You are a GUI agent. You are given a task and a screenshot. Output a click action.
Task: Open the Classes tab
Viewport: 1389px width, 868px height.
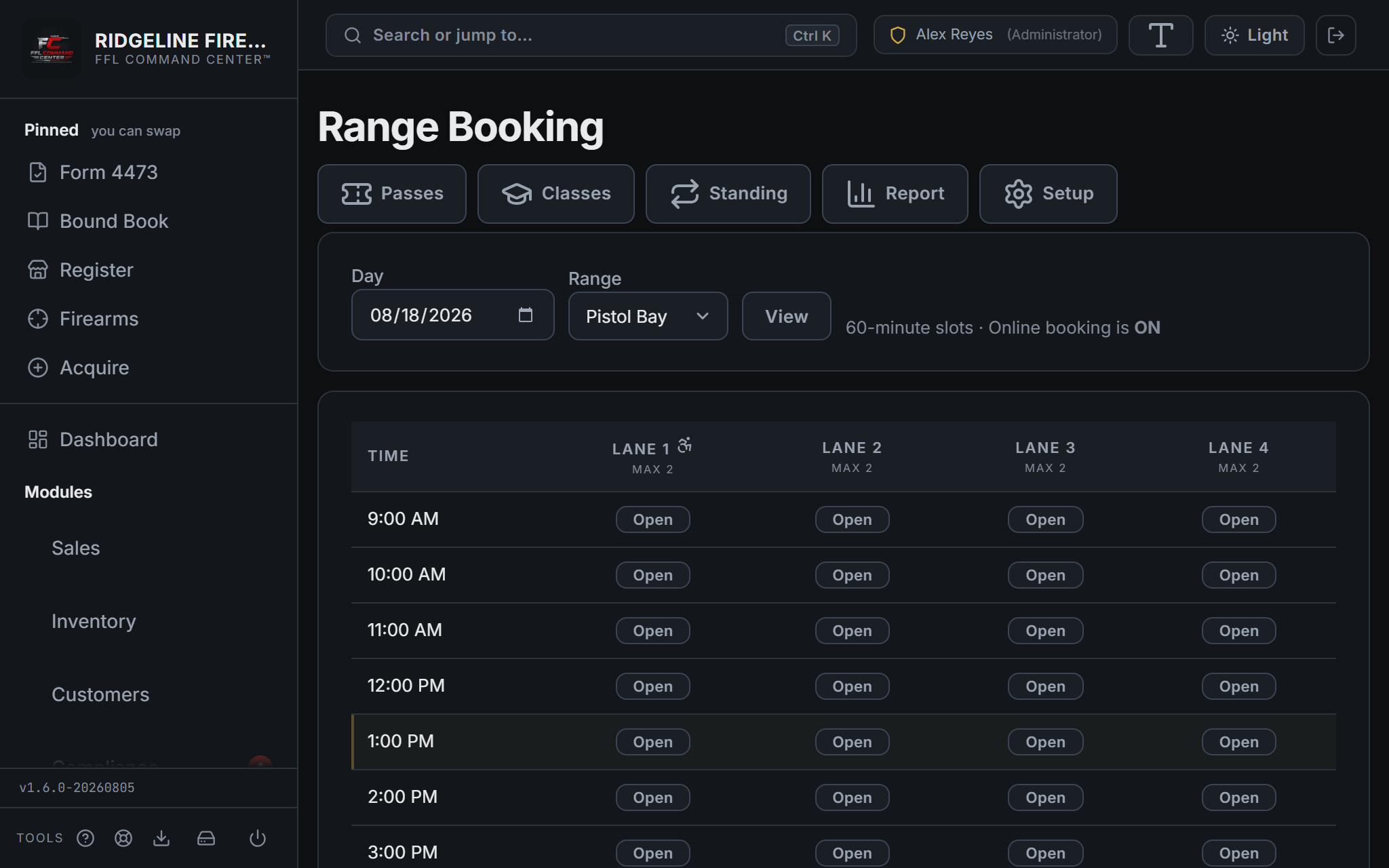(x=556, y=194)
